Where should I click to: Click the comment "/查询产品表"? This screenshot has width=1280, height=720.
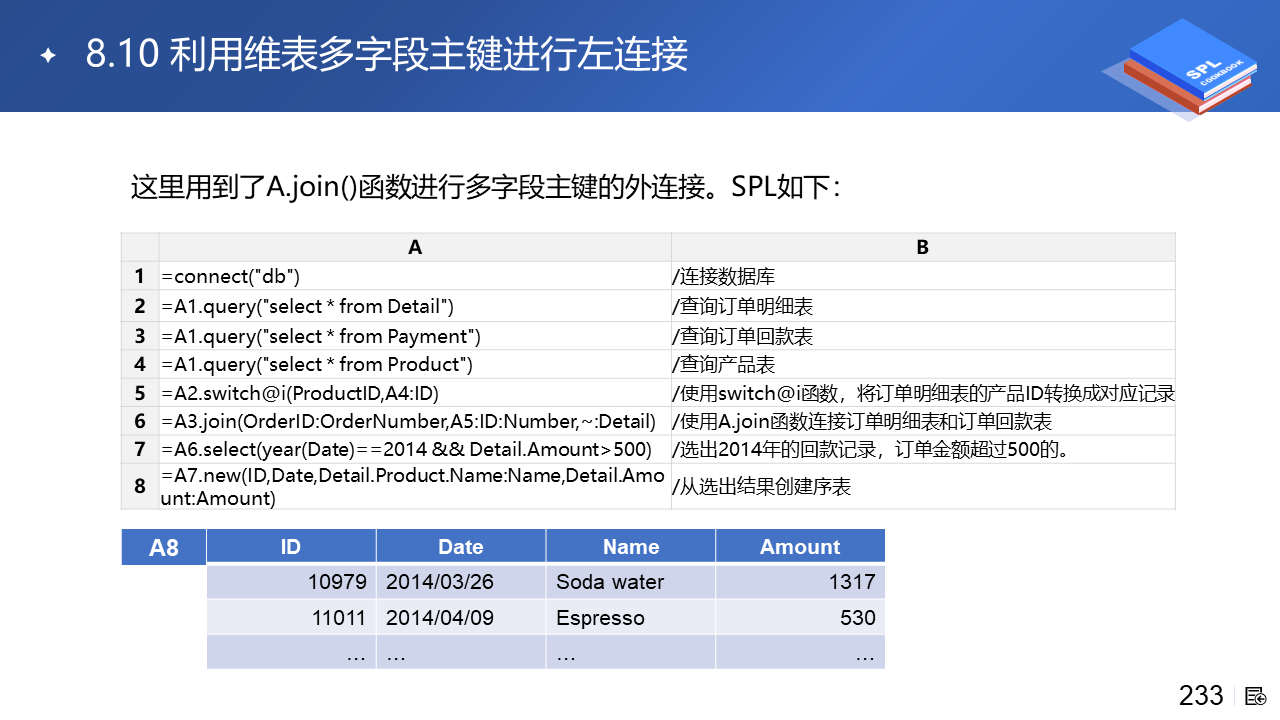(x=724, y=365)
